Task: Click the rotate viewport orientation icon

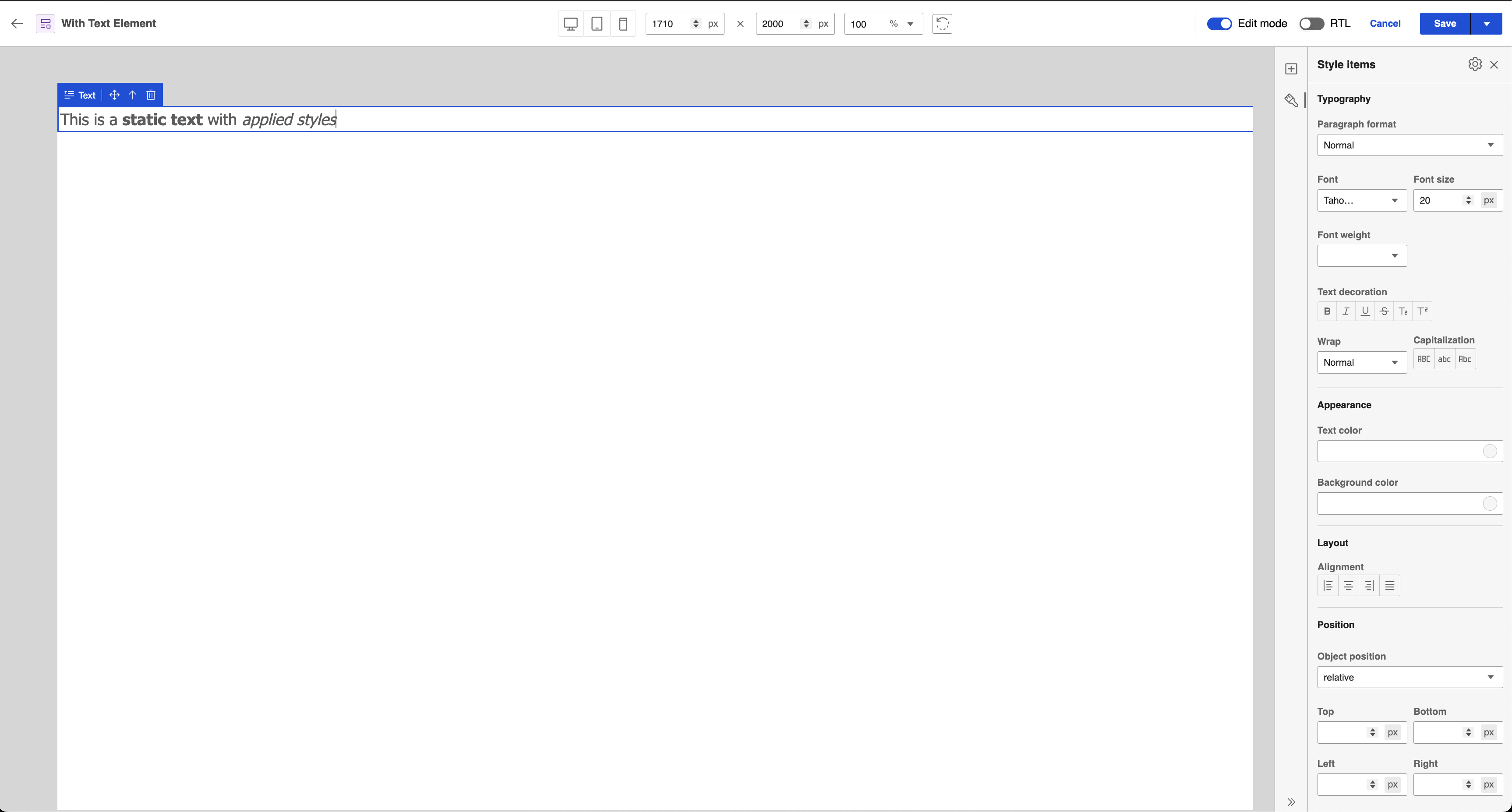Action: coord(941,24)
